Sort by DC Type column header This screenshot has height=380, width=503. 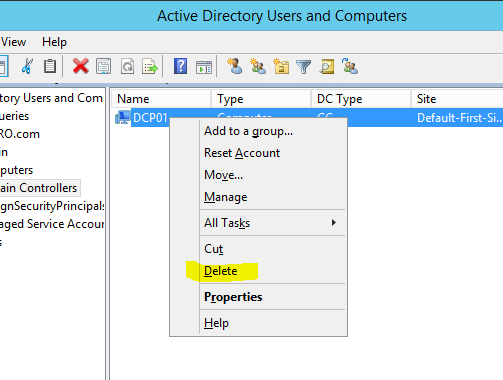(x=361, y=99)
